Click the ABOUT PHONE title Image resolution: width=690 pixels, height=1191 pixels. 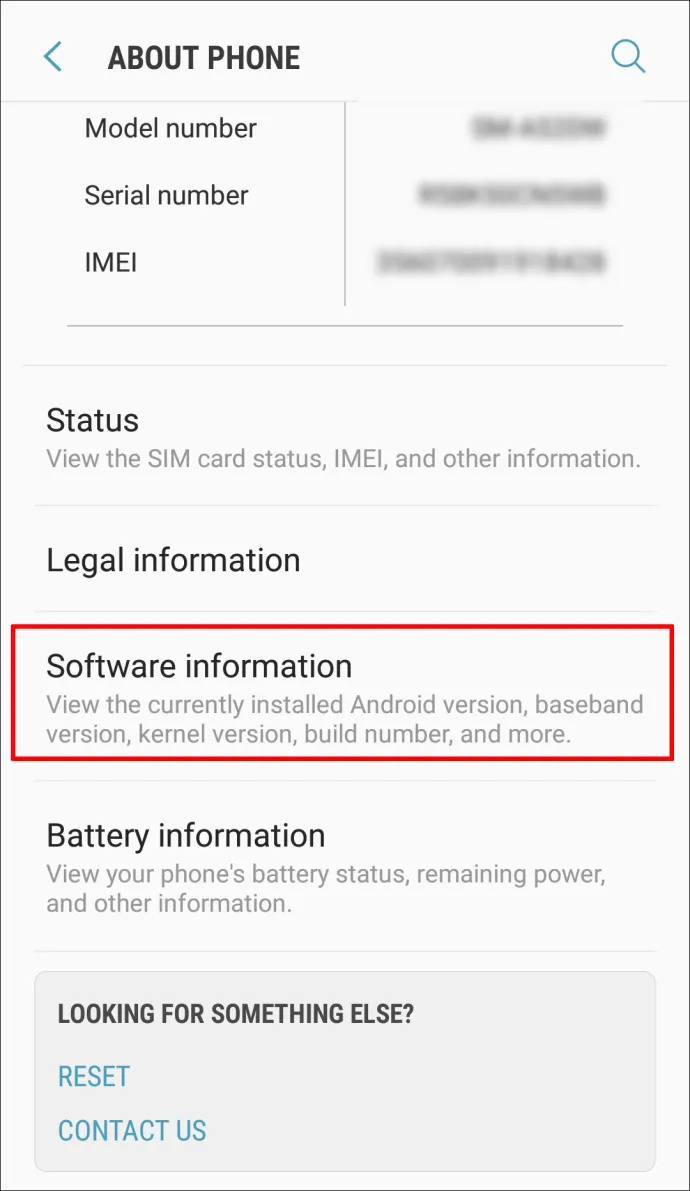[204, 58]
